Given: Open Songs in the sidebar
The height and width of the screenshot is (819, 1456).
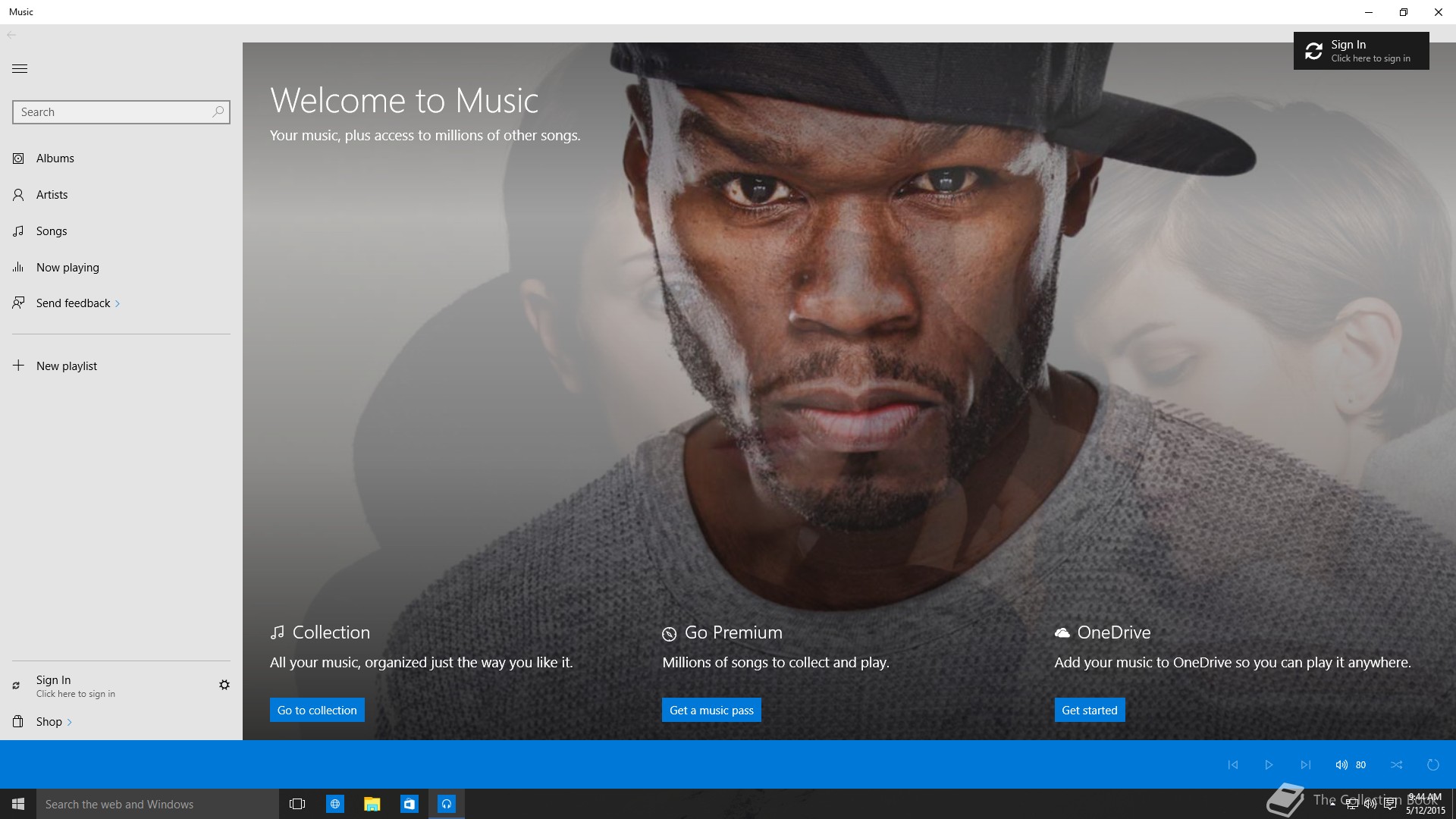Looking at the screenshot, I should point(121,231).
